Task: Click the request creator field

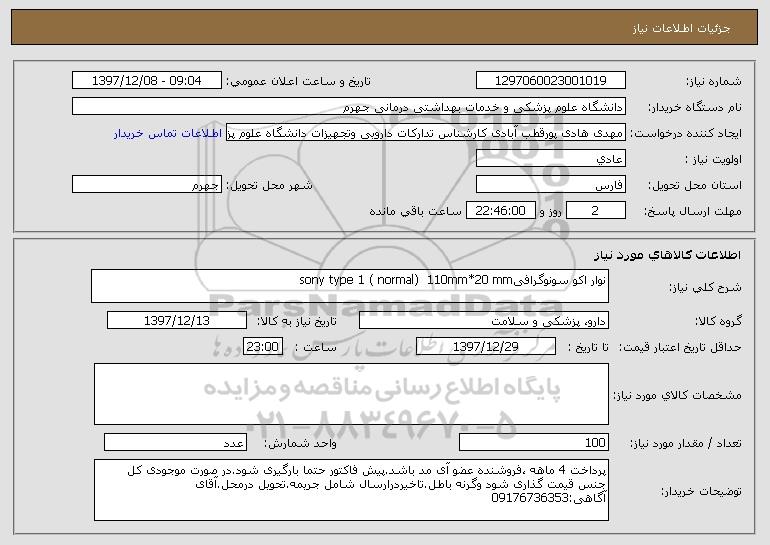Action: [426, 133]
